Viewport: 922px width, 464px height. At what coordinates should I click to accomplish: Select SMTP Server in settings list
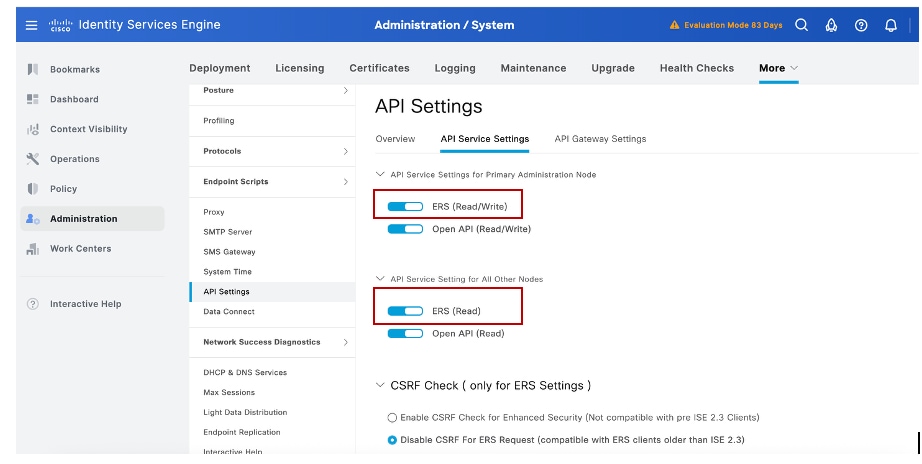pyautogui.click(x=228, y=232)
